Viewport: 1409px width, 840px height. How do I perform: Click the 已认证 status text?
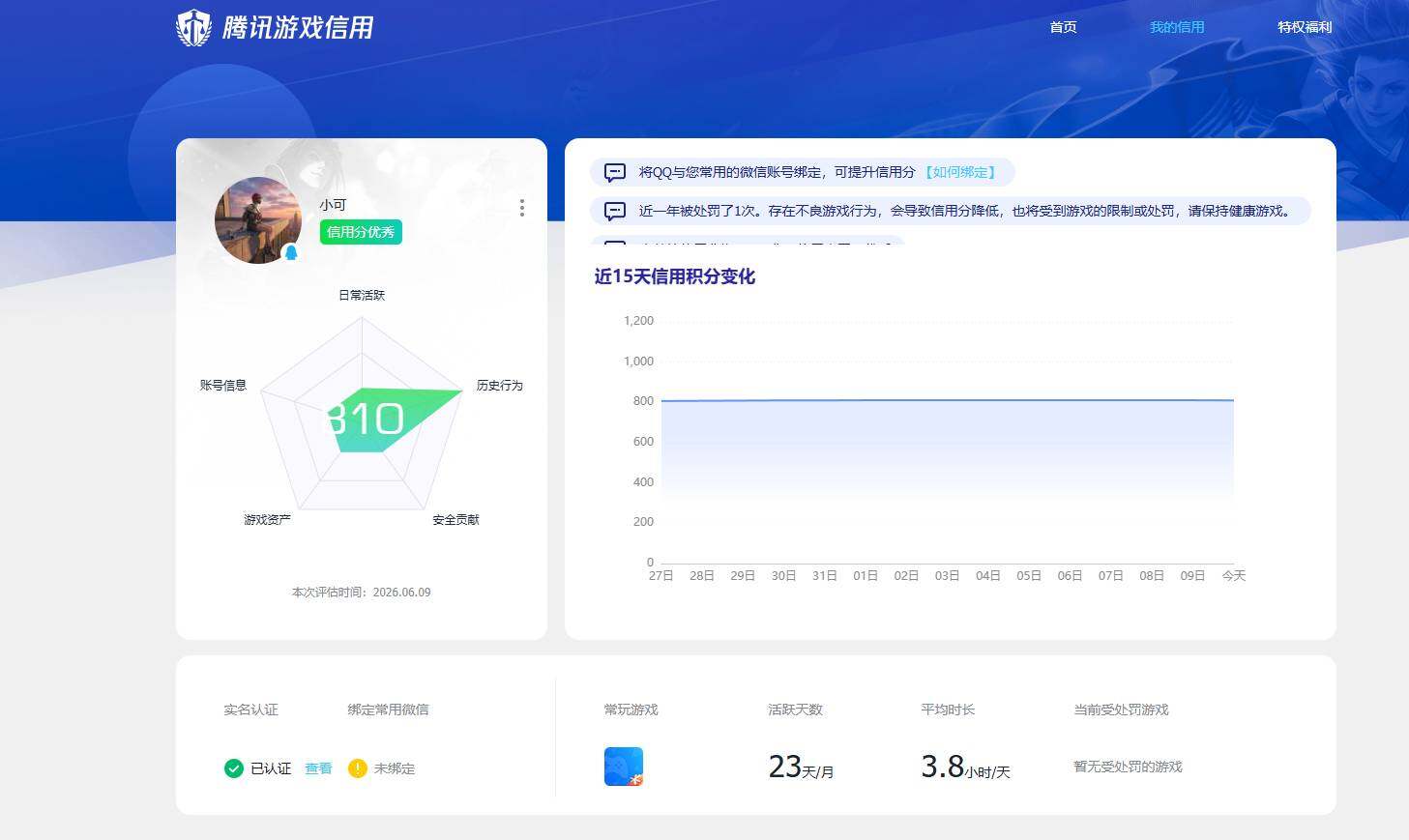[271, 768]
